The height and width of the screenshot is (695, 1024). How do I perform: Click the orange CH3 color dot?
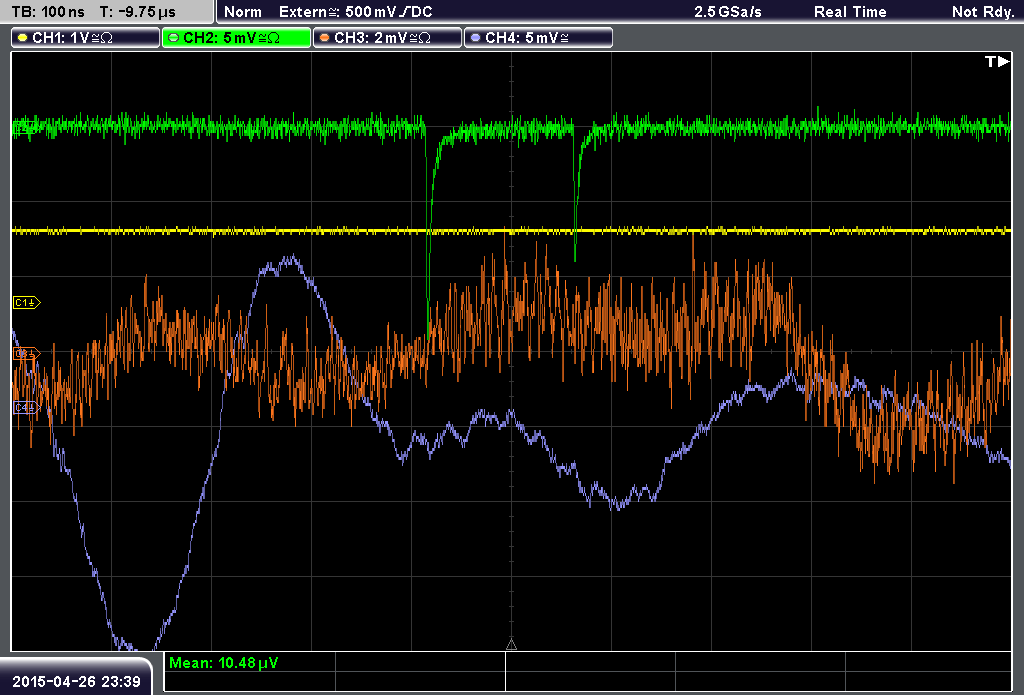click(325, 38)
